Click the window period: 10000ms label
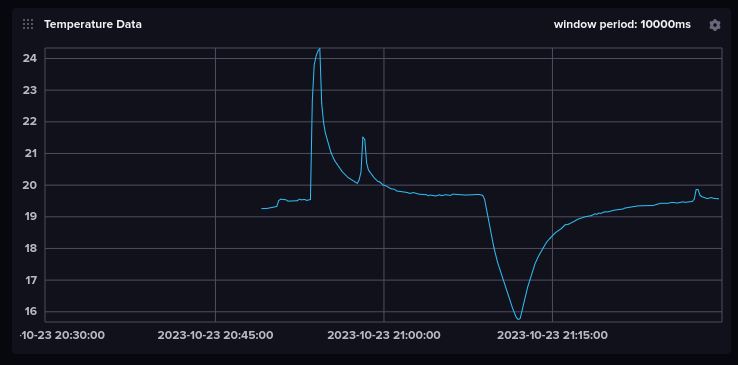The height and width of the screenshot is (365, 738). [x=622, y=24]
